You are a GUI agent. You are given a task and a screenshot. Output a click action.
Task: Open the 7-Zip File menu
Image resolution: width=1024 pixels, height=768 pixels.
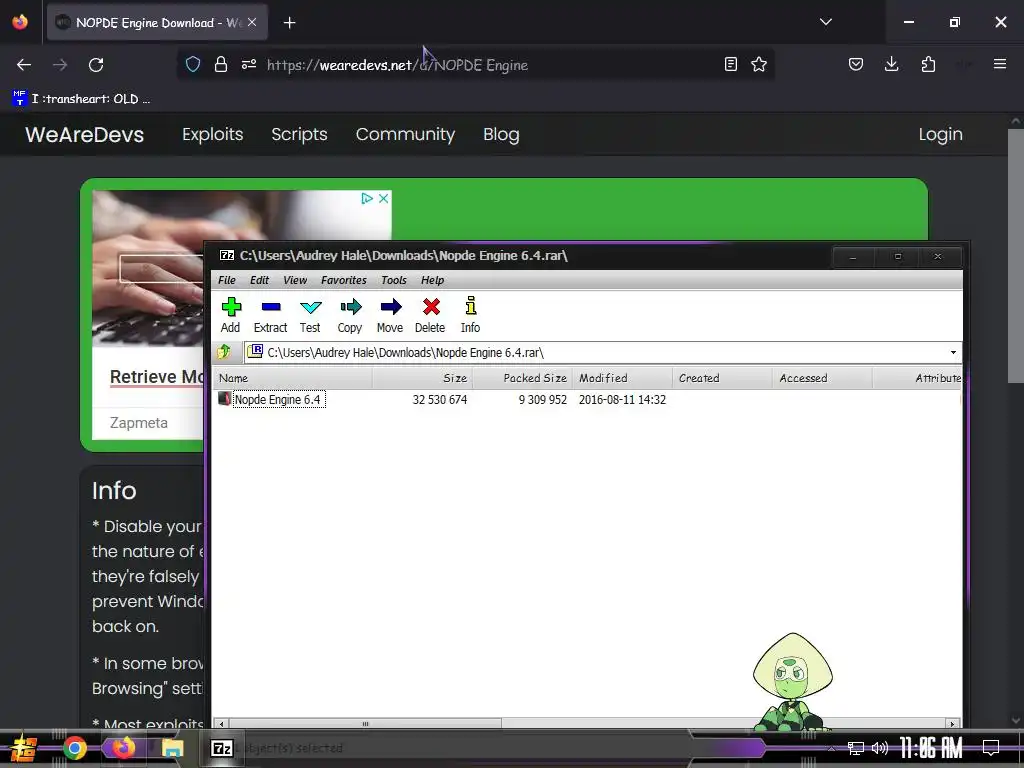(227, 280)
